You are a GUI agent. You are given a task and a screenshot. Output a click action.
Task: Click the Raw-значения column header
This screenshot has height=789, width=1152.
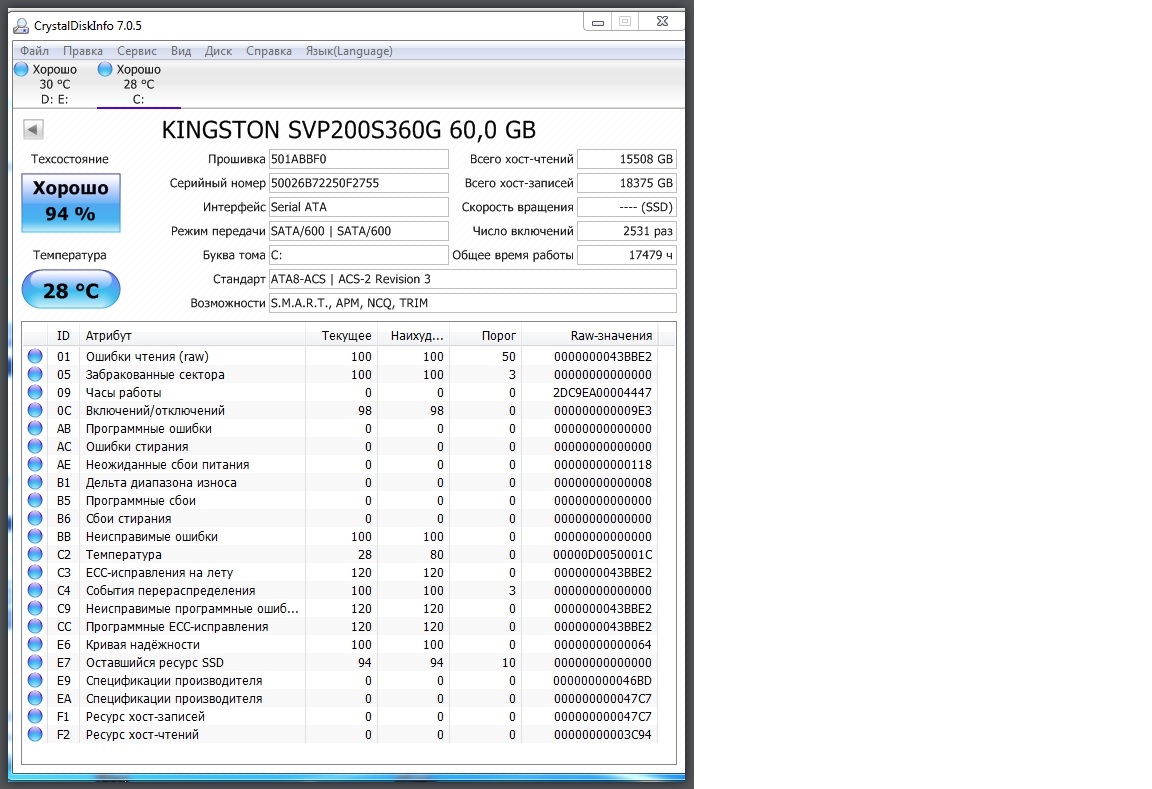pyautogui.click(x=590, y=336)
